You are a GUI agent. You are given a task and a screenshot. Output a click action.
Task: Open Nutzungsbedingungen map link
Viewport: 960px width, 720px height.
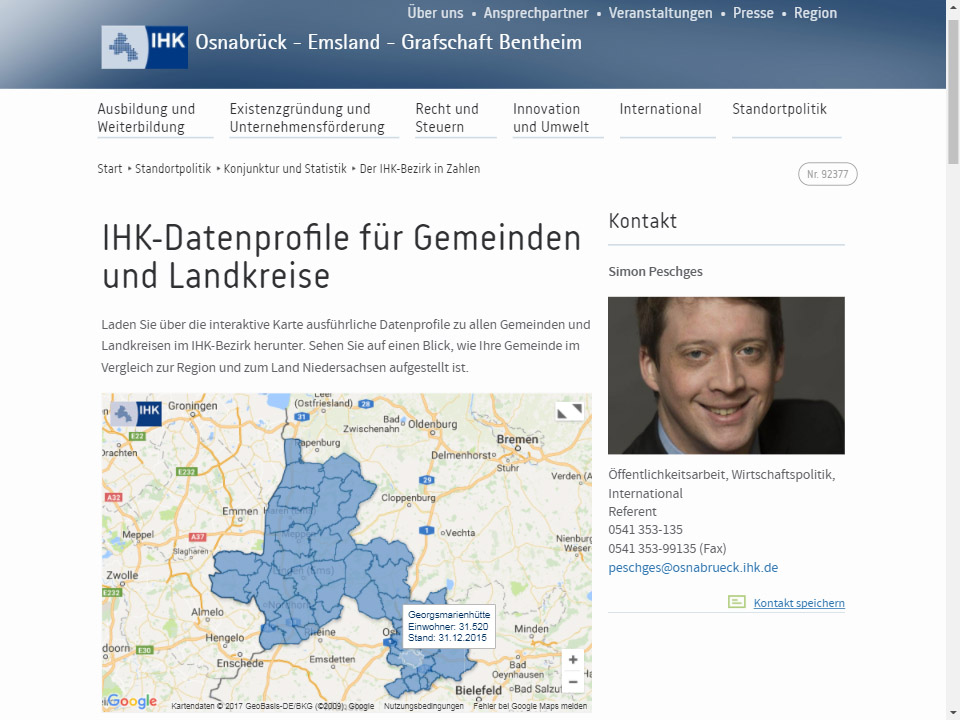[424, 706]
